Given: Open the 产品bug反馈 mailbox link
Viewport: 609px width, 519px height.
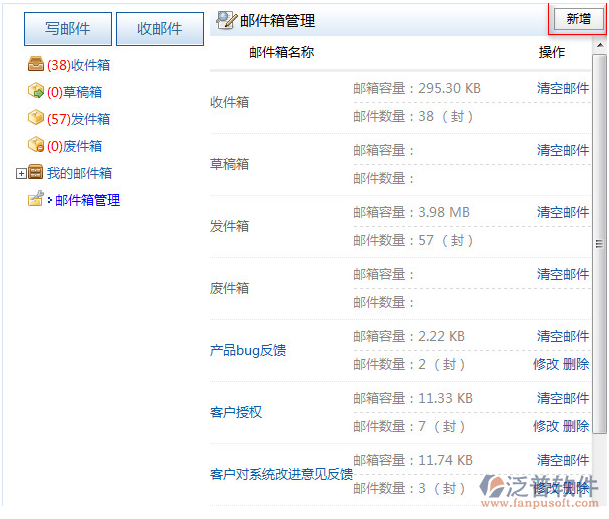Looking at the screenshot, I should [x=248, y=350].
